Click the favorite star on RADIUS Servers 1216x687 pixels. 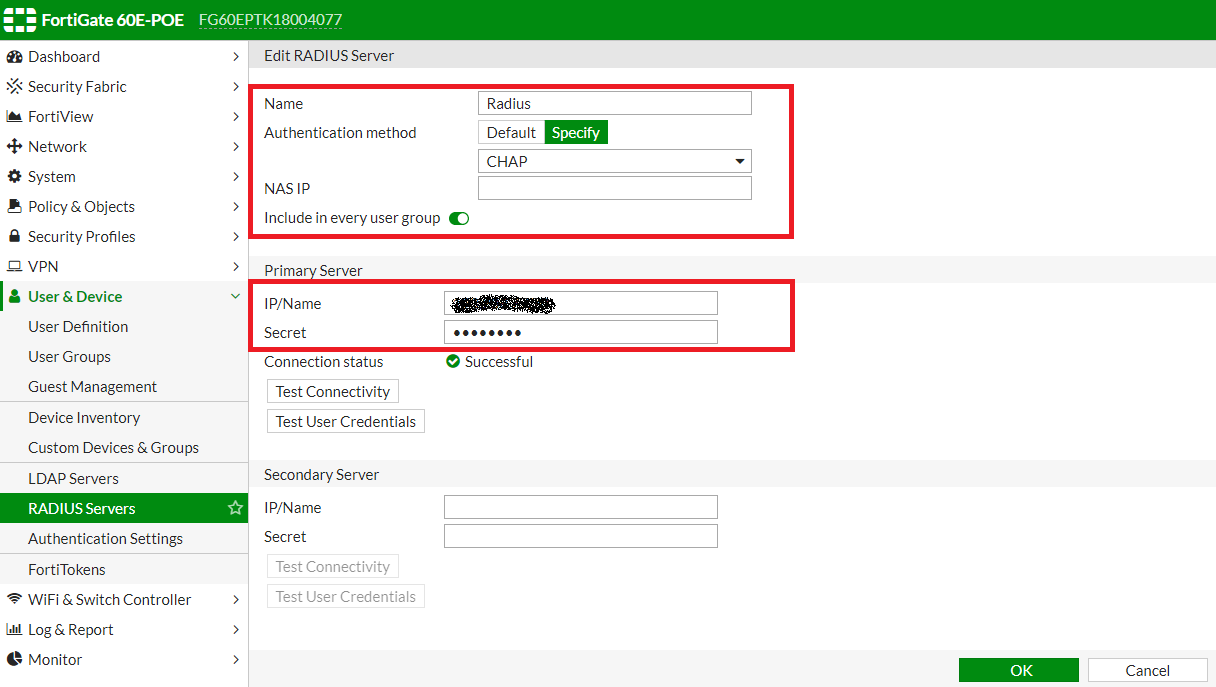click(x=235, y=508)
